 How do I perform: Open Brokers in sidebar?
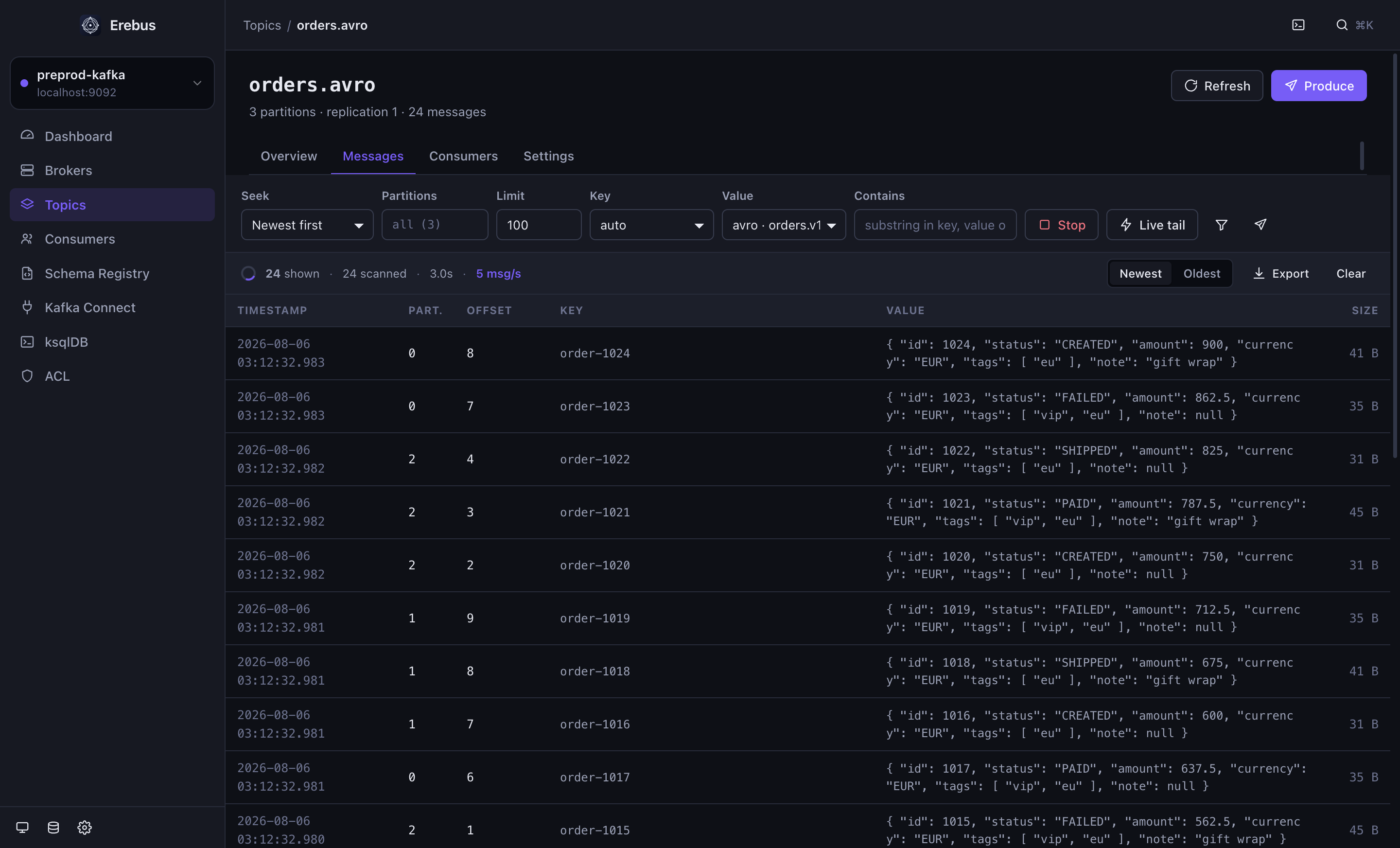point(112,171)
